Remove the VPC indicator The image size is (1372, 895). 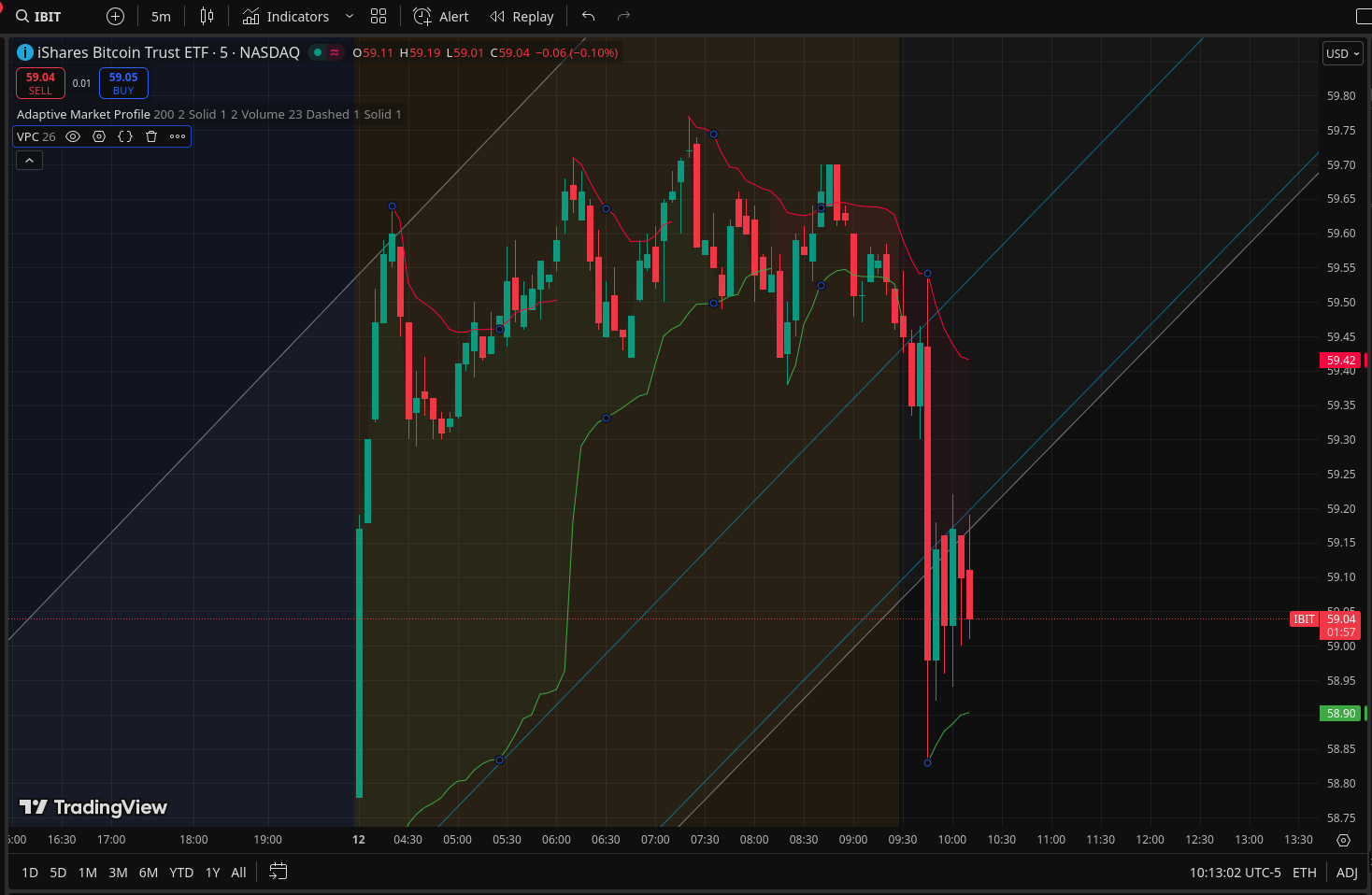151,136
